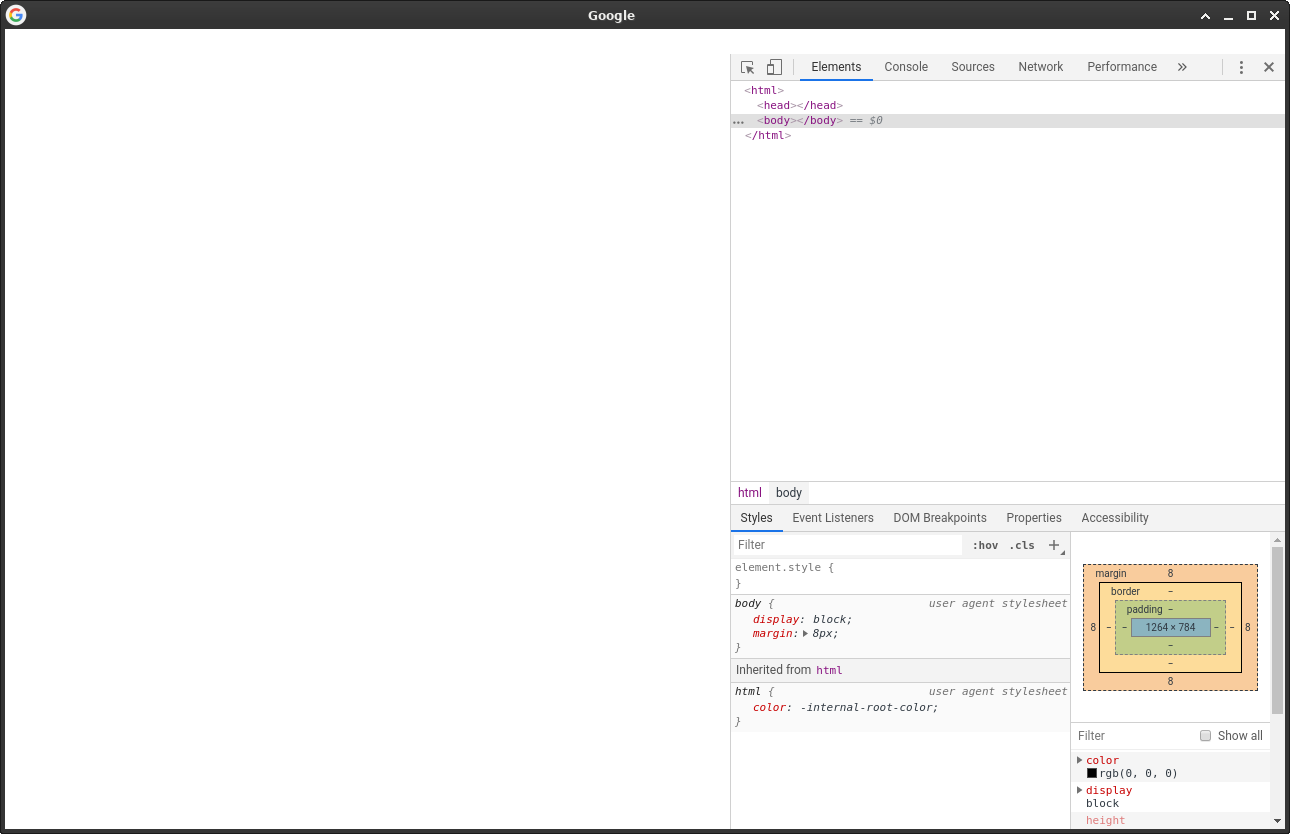Toggle element state with :hov button
The image size is (1290, 834).
click(984, 545)
